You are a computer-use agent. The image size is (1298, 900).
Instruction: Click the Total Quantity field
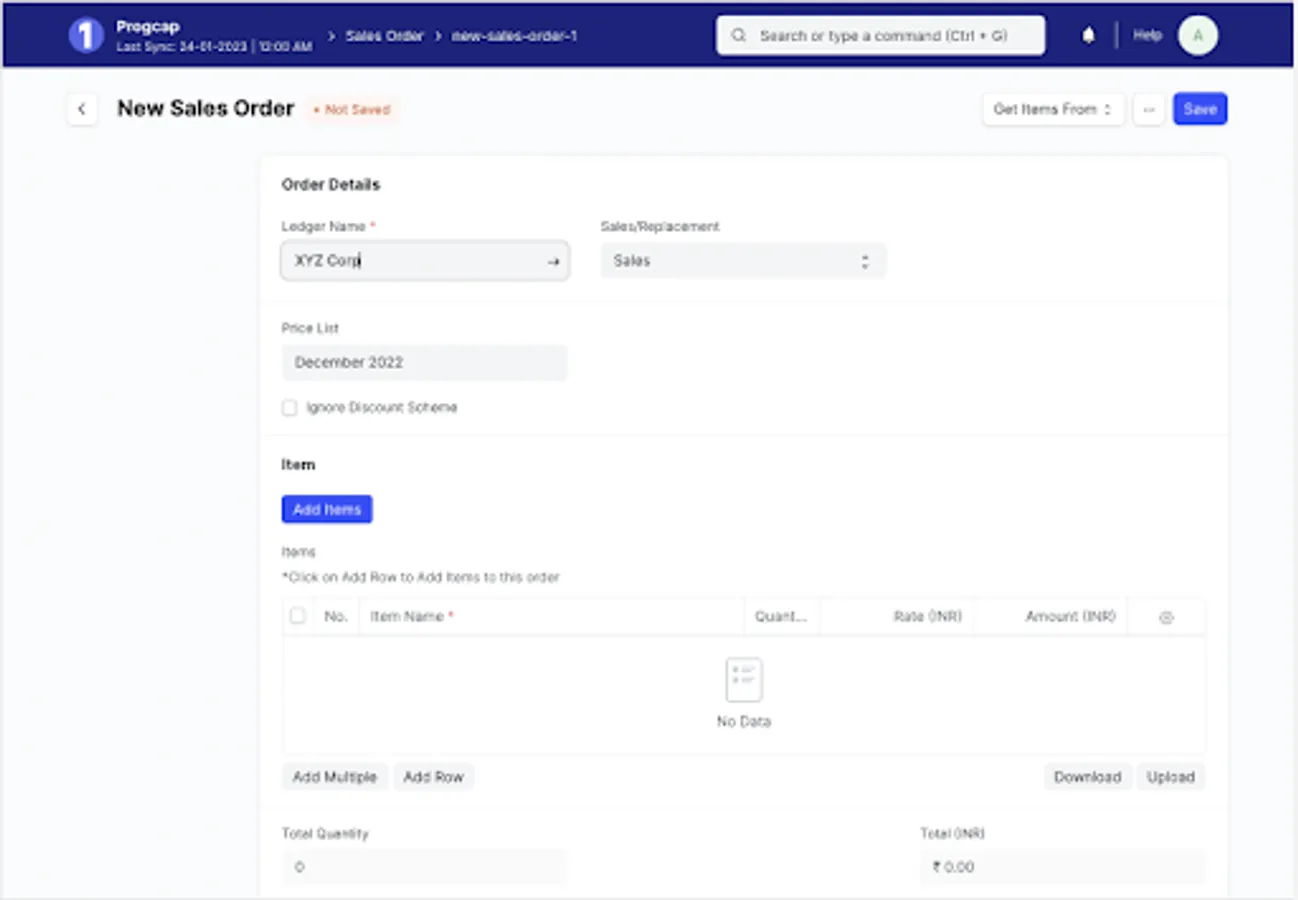click(424, 867)
